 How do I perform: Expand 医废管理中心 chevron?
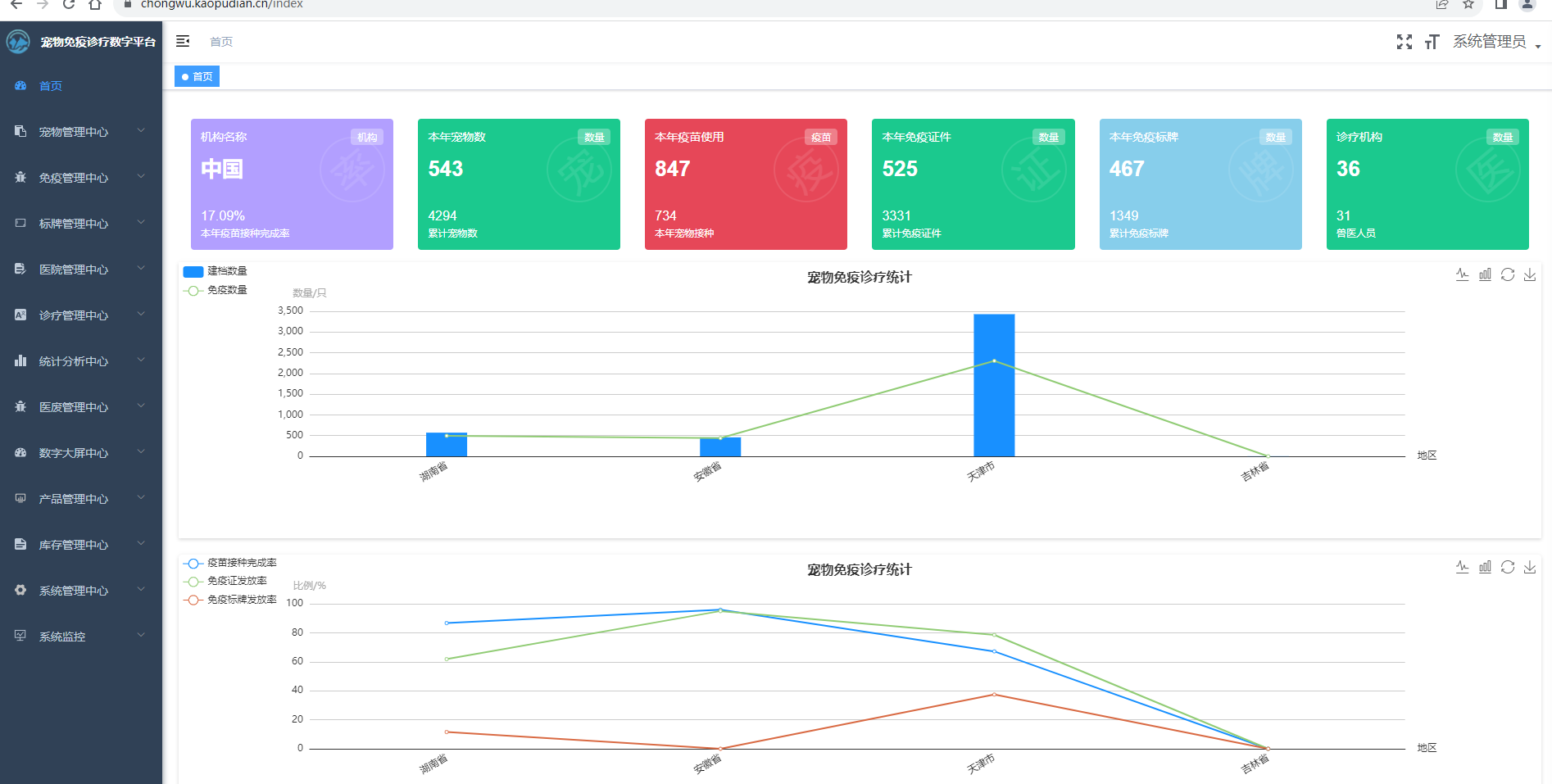(x=141, y=406)
